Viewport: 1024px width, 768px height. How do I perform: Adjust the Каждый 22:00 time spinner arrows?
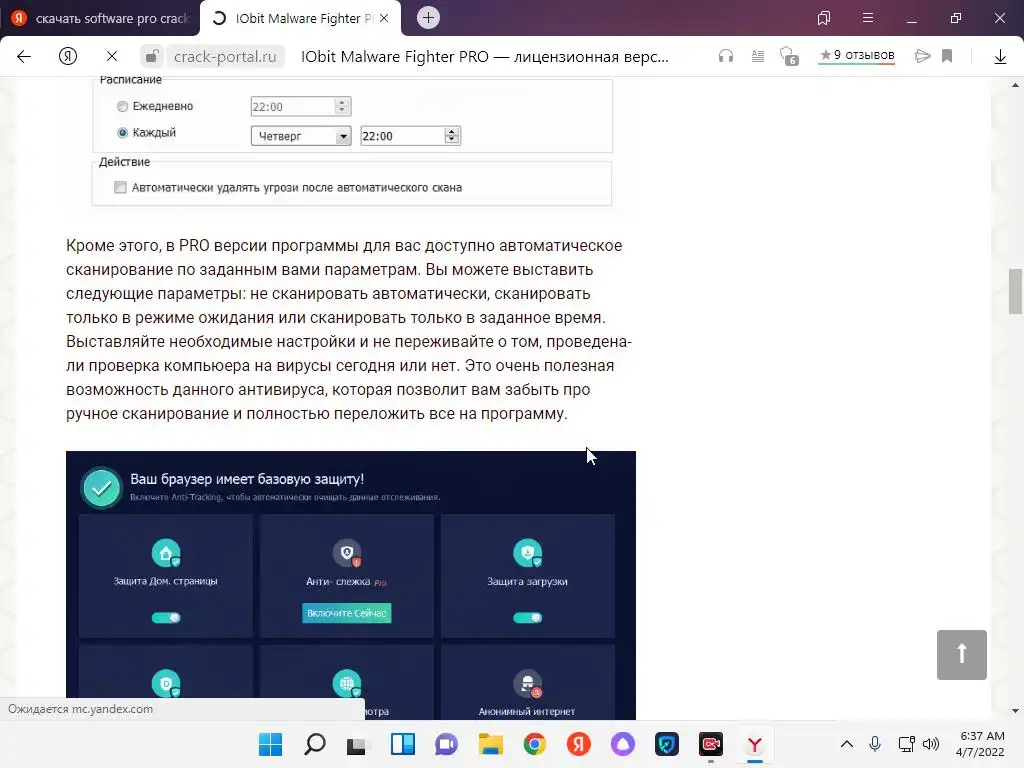452,136
